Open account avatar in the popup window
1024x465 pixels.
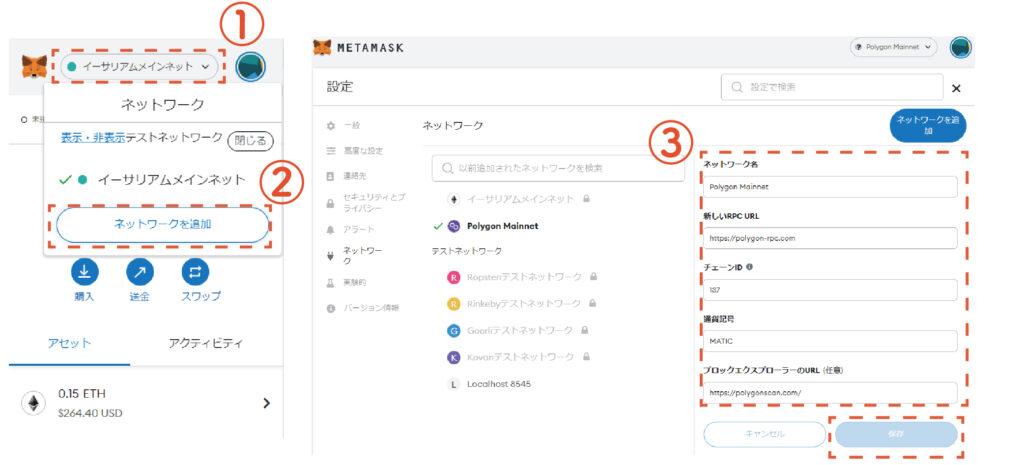tap(250, 67)
